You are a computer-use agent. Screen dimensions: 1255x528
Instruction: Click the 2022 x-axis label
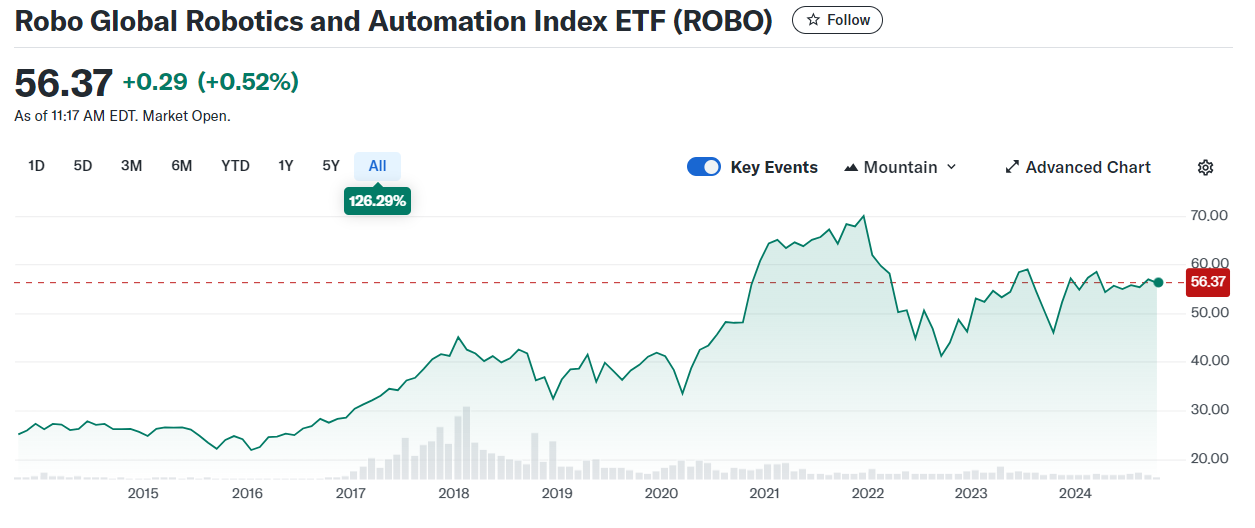point(868,493)
